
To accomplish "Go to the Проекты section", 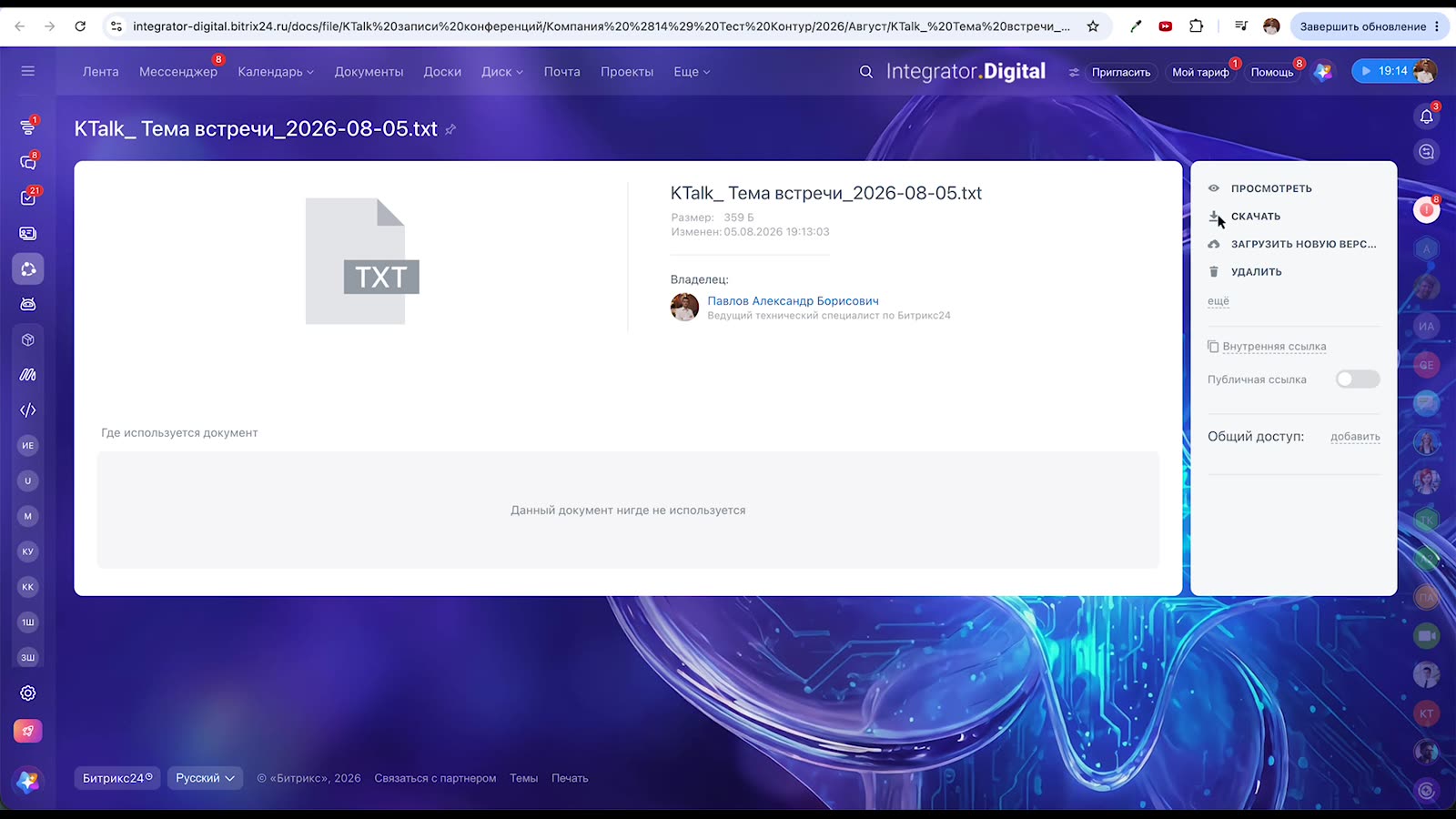I will [x=627, y=72].
